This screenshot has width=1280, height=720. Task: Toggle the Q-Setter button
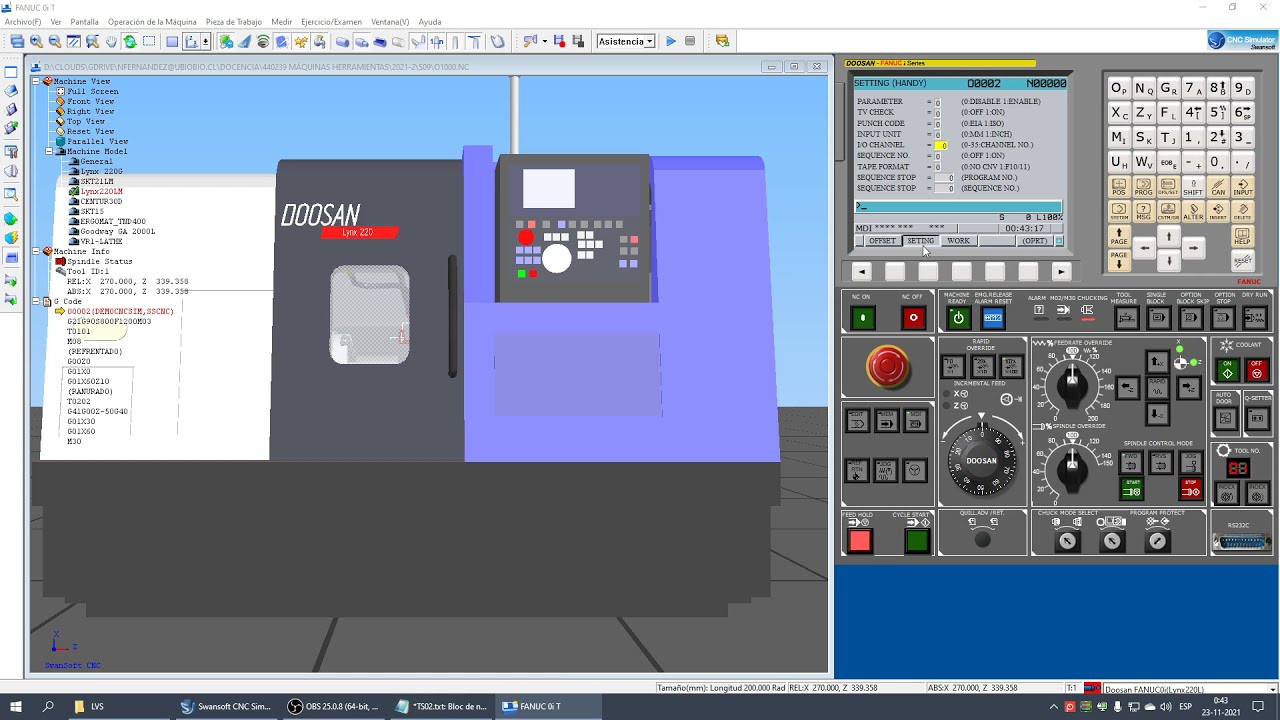pyautogui.click(x=1257, y=419)
